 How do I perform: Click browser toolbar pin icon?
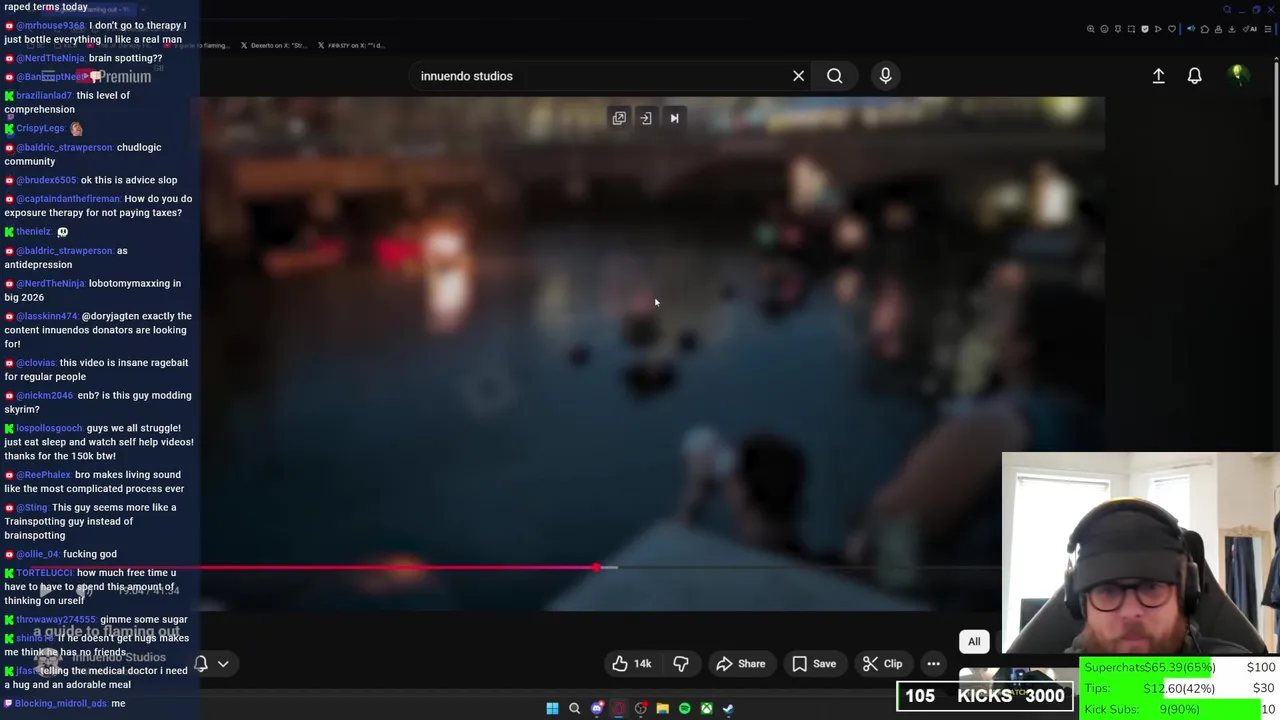[1118, 29]
